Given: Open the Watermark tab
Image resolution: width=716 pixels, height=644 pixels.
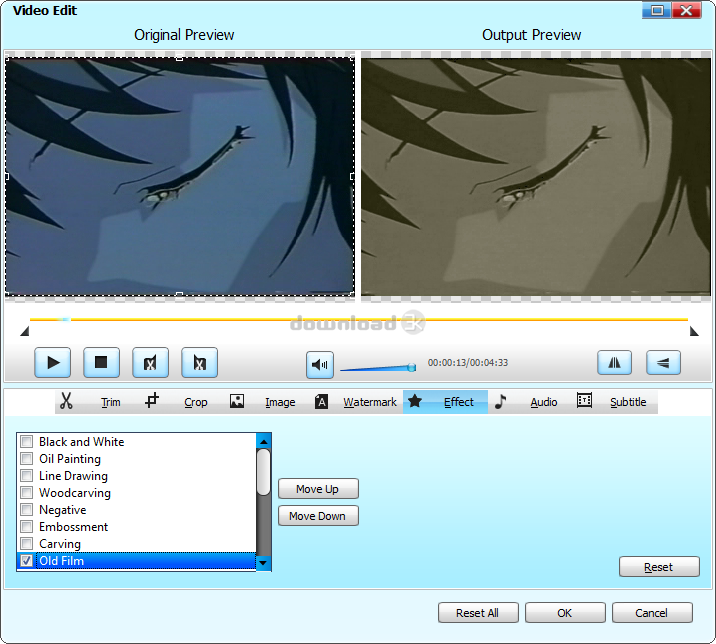Looking at the screenshot, I should [x=369, y=402].
